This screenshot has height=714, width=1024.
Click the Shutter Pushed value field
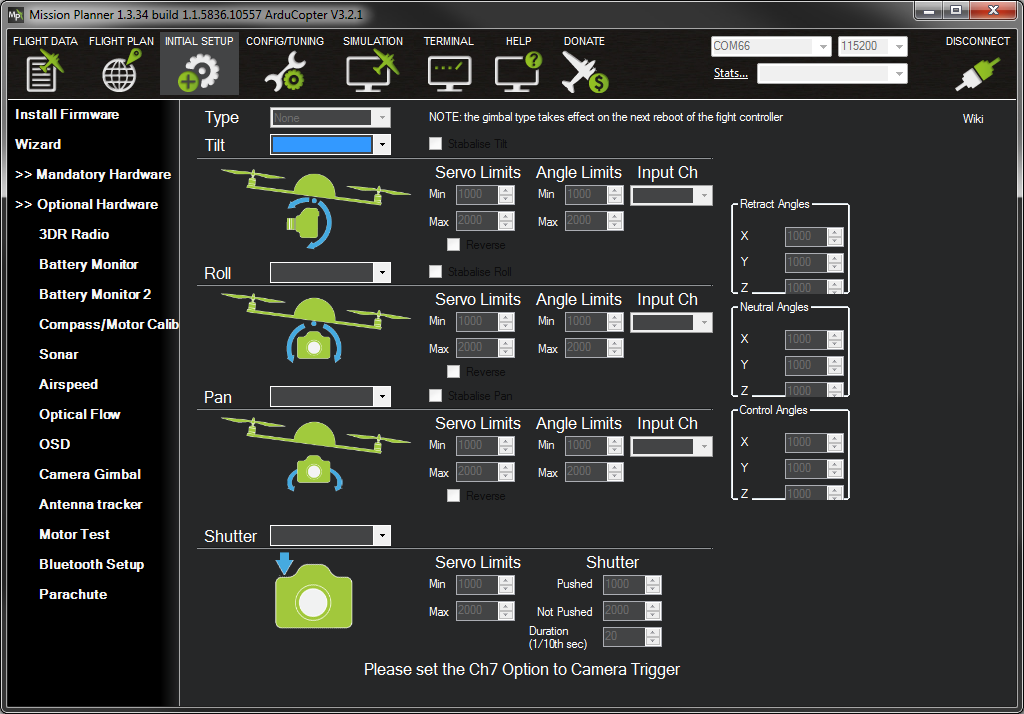pyautogui.click(x=632, y=585)
